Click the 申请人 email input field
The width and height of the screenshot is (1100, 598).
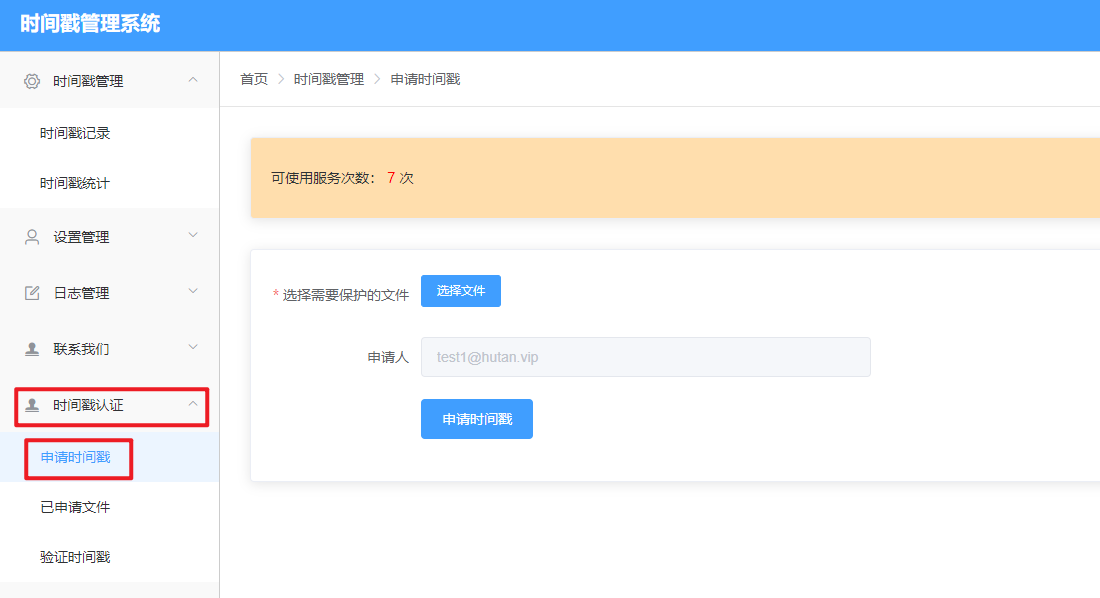[x=645, y=357]
